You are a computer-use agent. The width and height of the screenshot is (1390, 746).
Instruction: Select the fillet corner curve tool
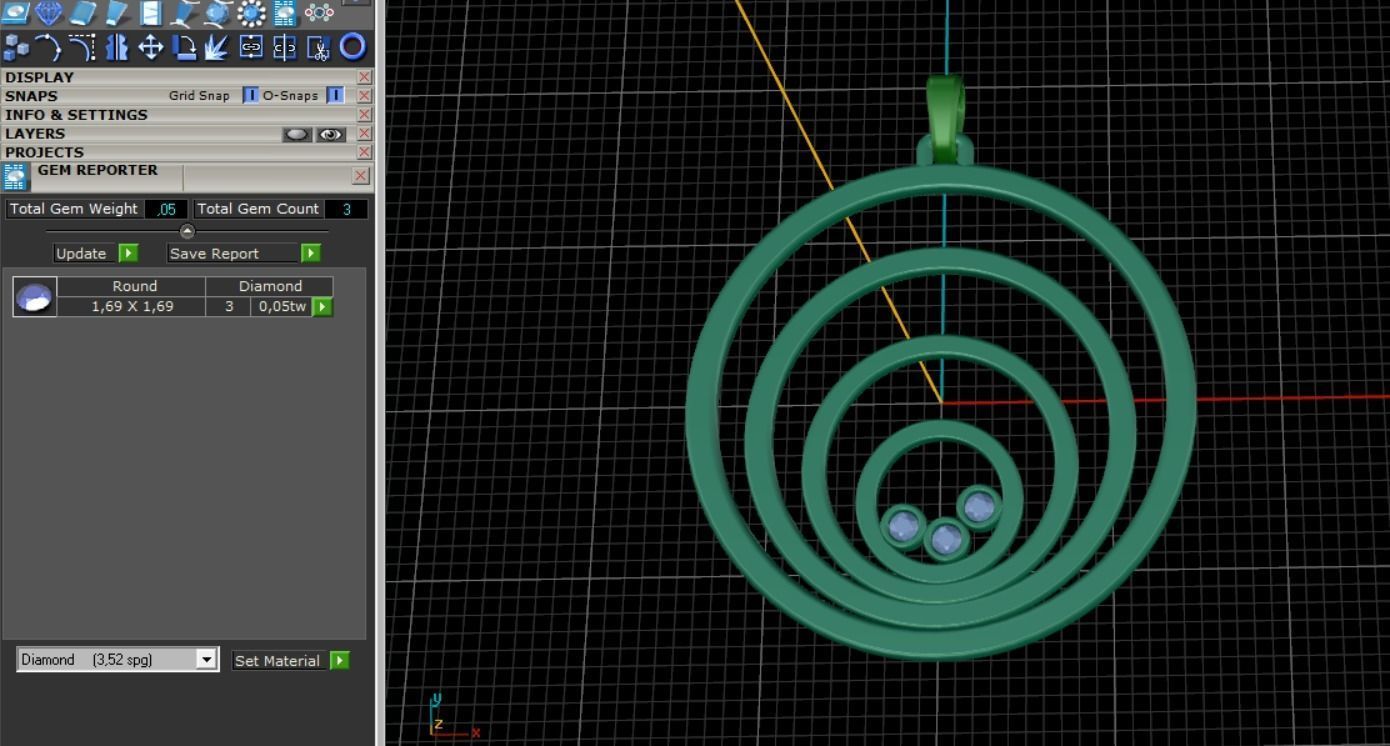[83, 47]
